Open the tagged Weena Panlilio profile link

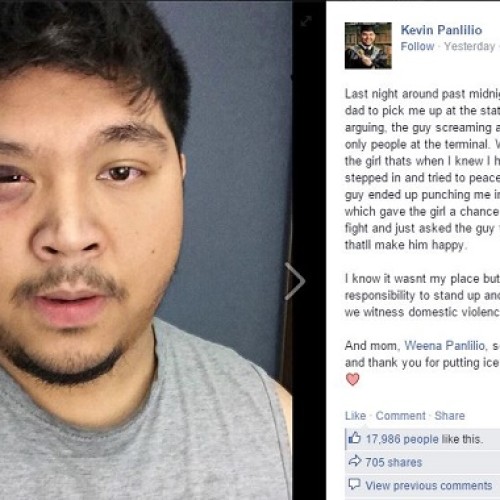pyautogui.click(x=444, y=346)
